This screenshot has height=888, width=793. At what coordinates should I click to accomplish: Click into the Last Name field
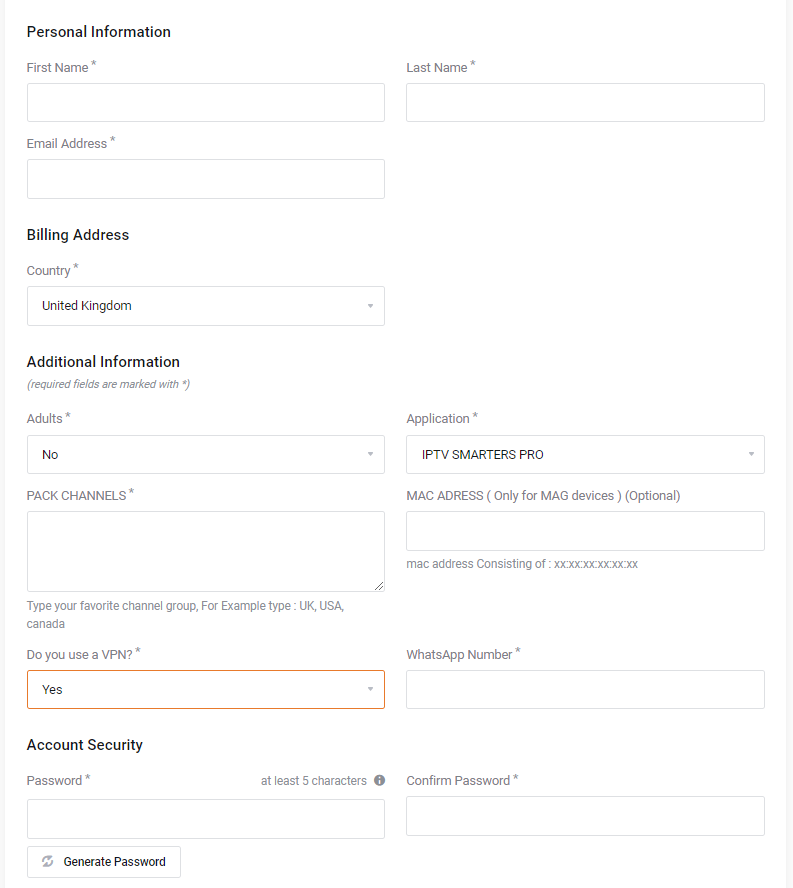pyautogui.click(x=585, y=103)
